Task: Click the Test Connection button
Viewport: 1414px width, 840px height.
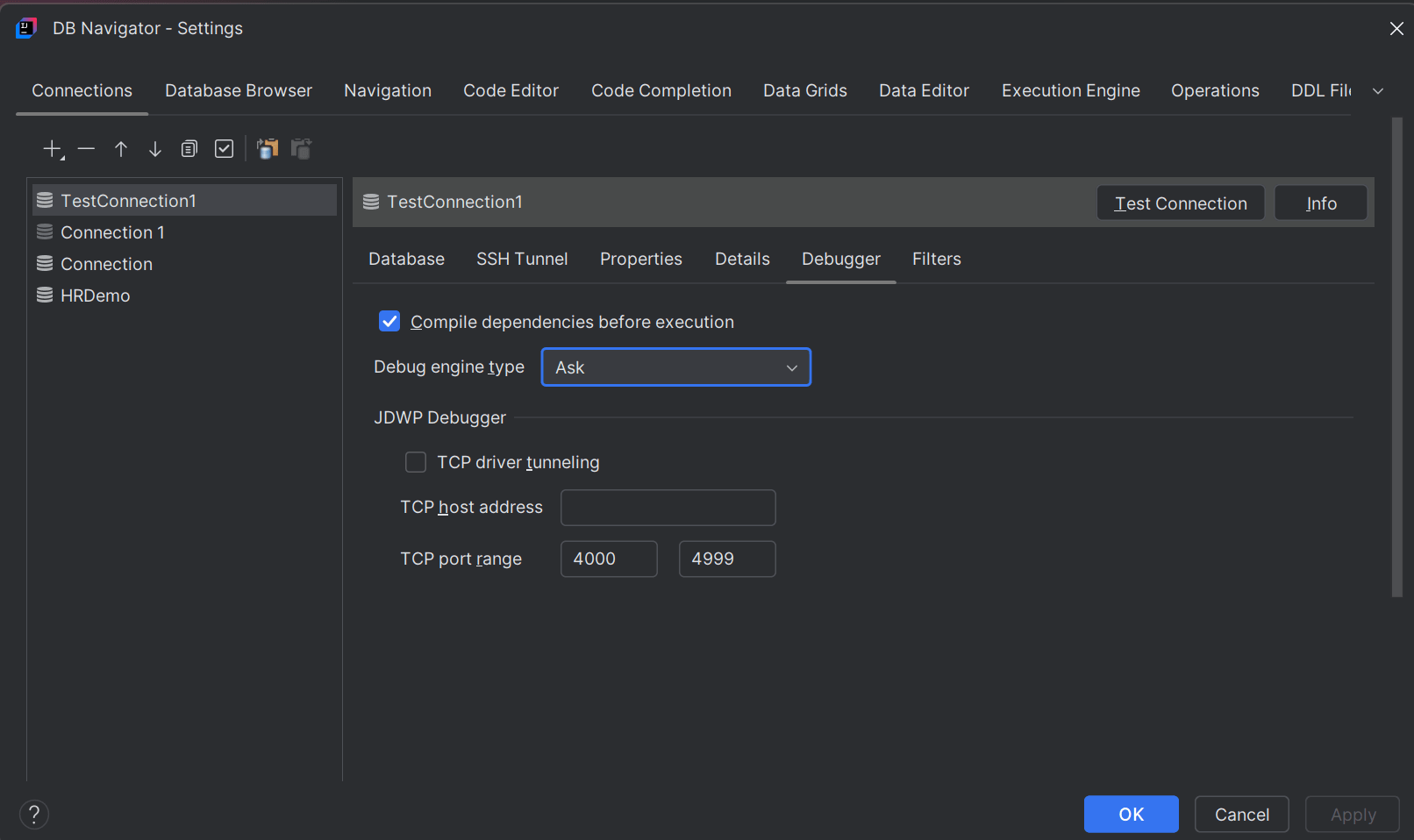Action: [1180, 203]
